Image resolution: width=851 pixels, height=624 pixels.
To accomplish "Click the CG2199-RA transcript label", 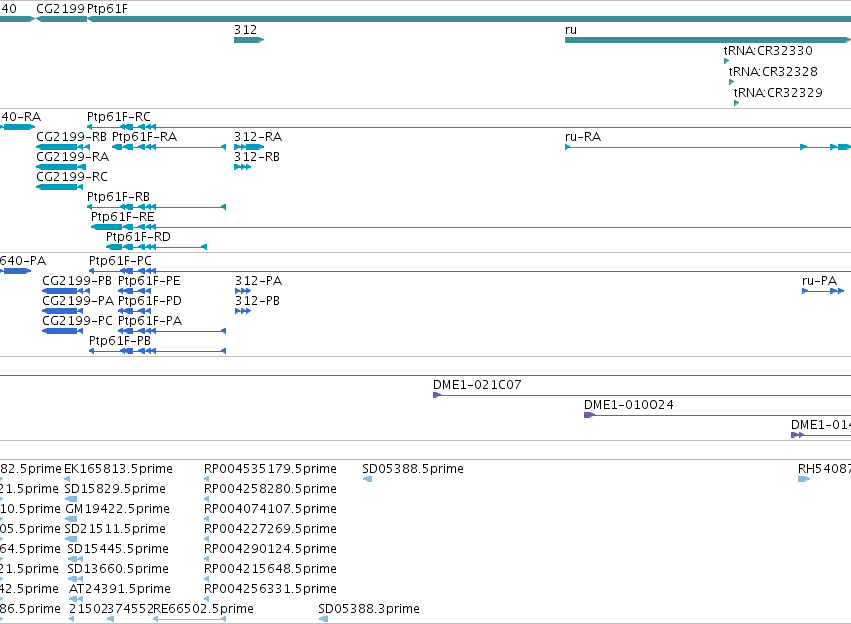I will [x=72, y=157].
